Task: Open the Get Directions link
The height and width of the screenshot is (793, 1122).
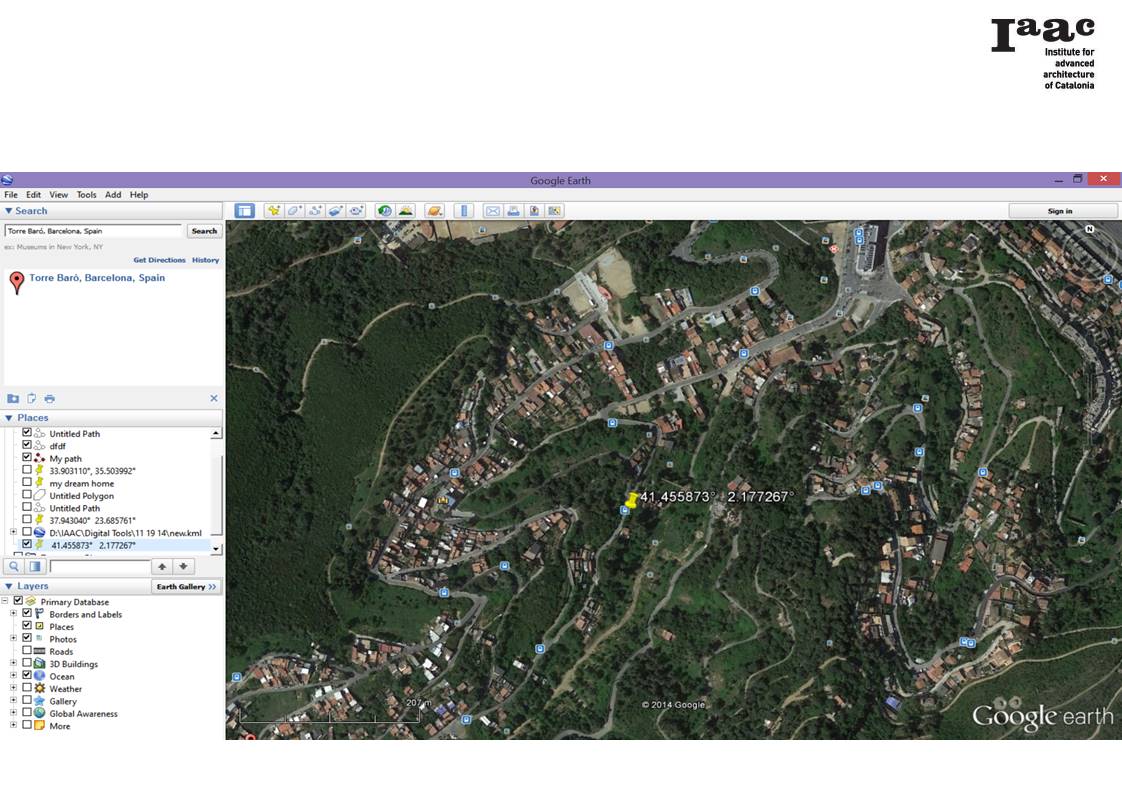Action: pos(159,260)
